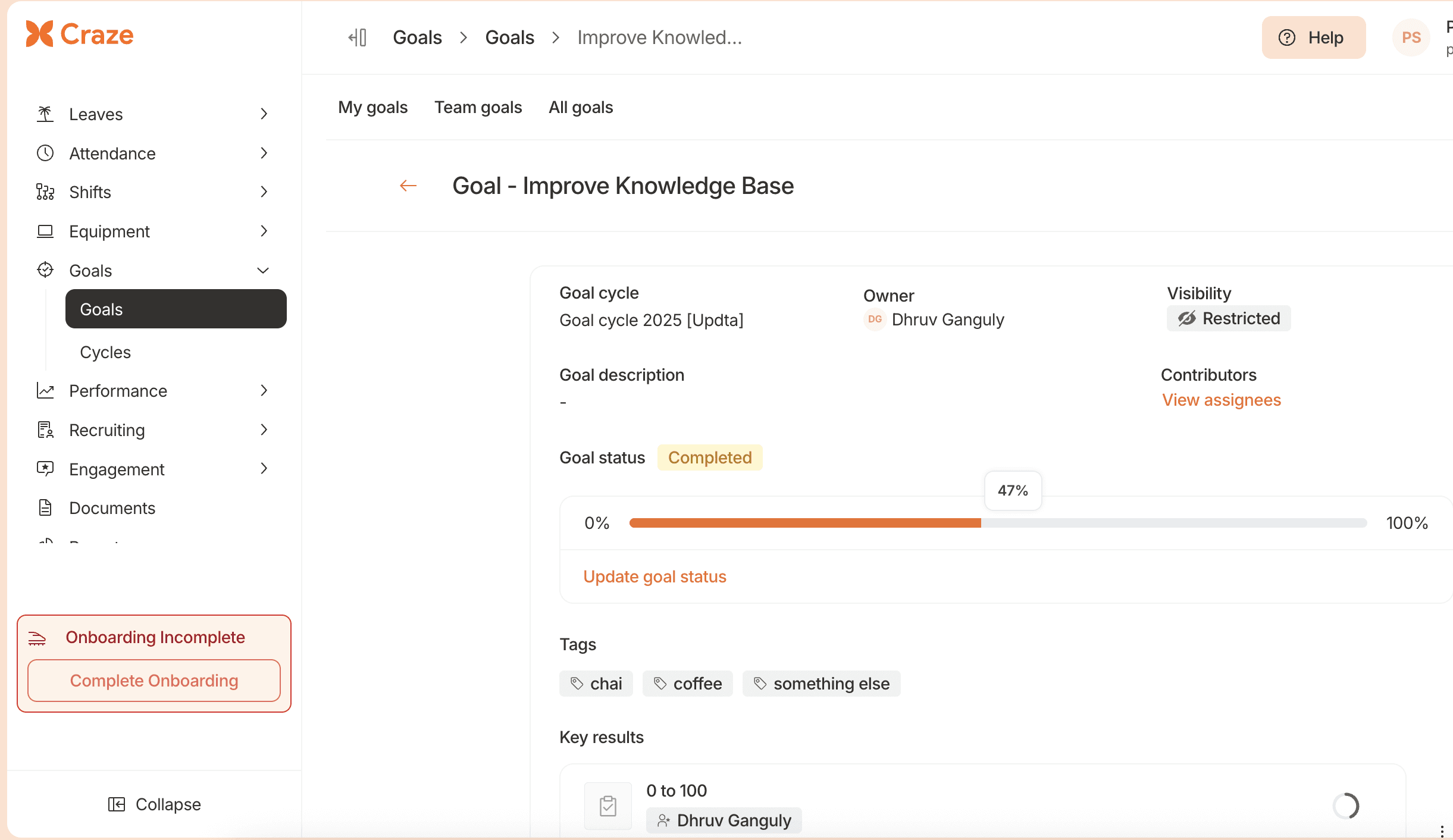The height and width of the screenshot is (840, 1453).
Task: Open Attendance from the sidebar icon
Action: pyautogui.click(x=45, y=153)
